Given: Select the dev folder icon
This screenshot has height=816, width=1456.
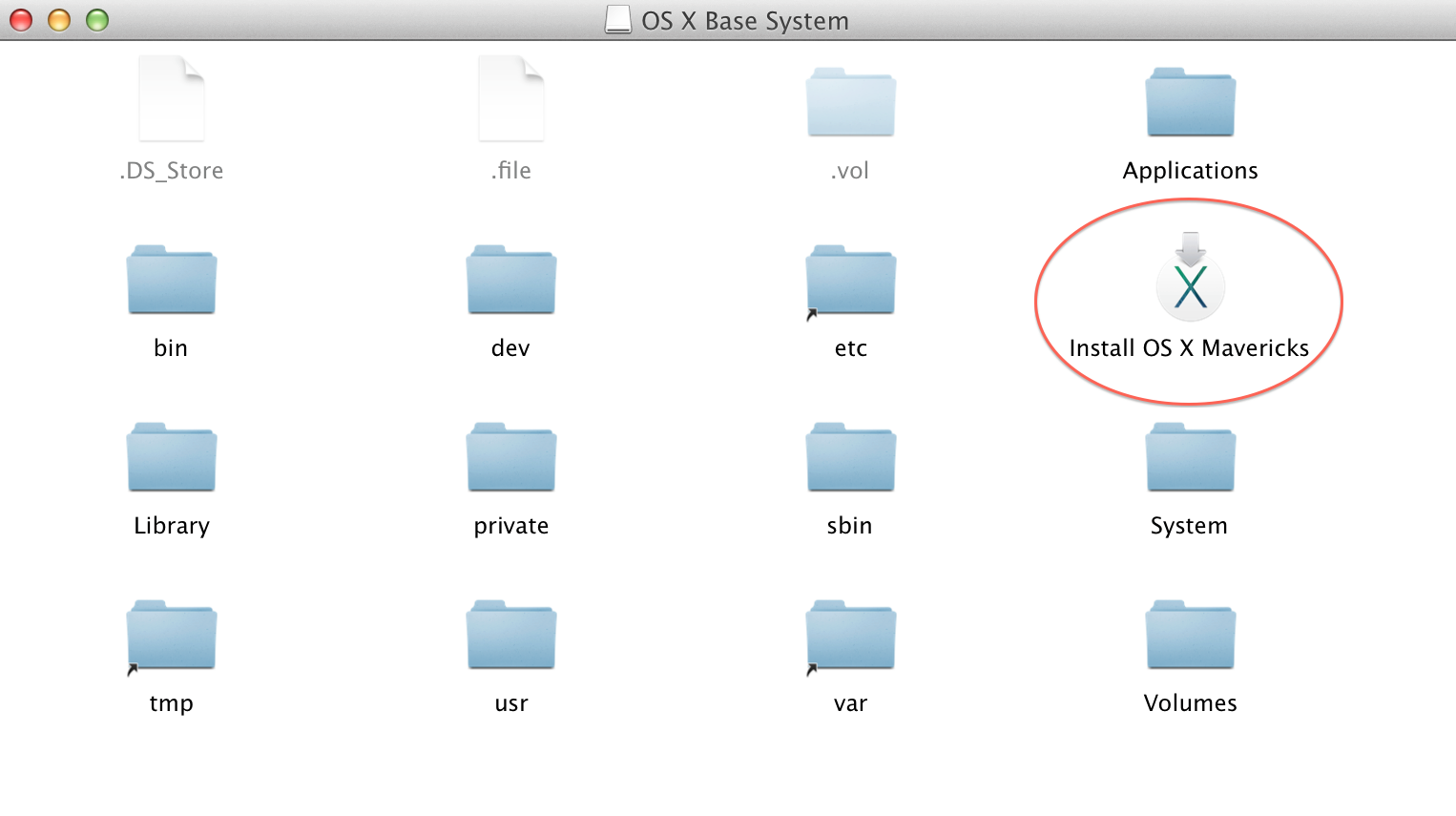Looking at the screenshot, I should (x=511, y=280).
